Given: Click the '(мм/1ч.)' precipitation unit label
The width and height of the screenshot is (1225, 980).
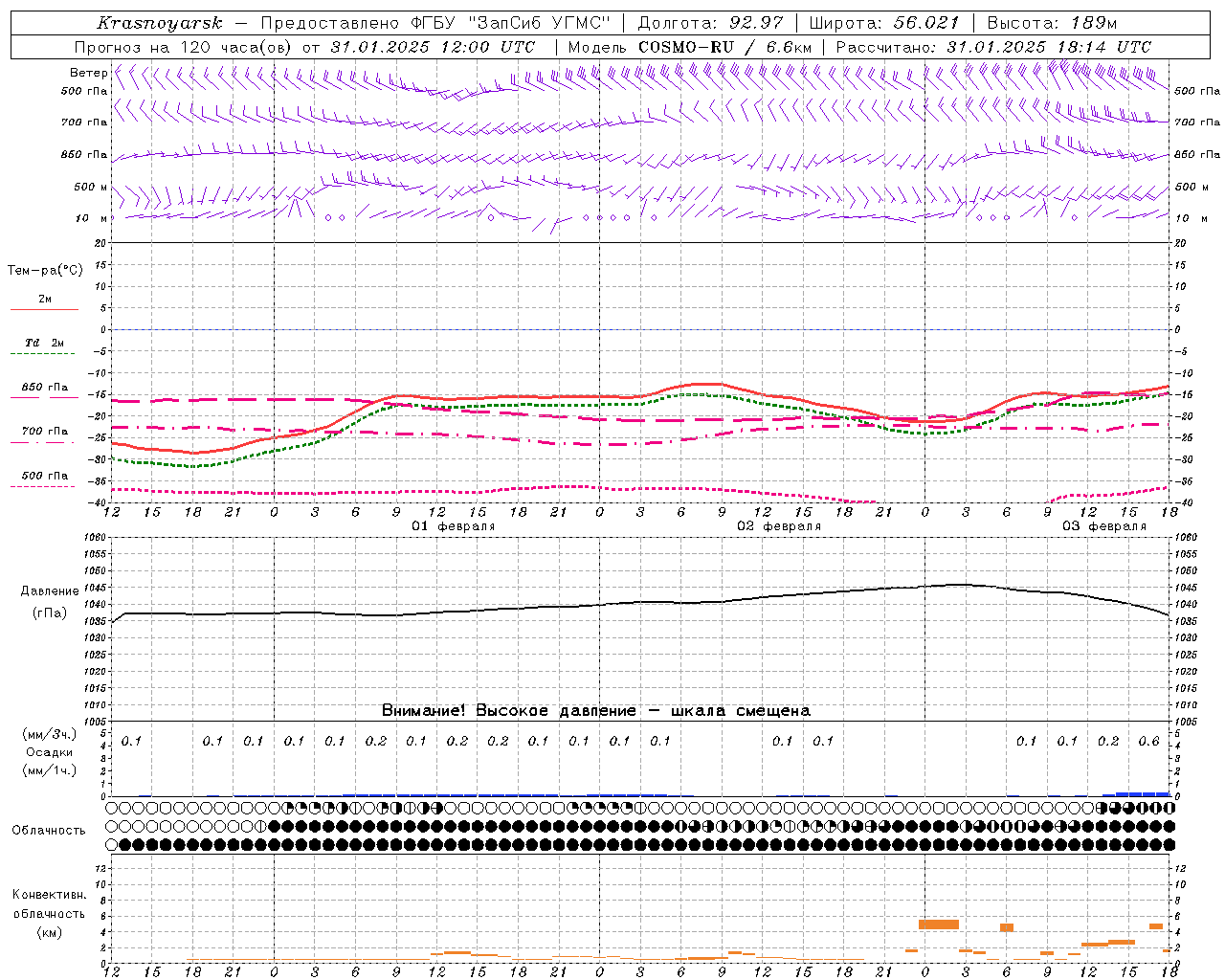Looking at the screenshot, I should click(x=50, y=770).
